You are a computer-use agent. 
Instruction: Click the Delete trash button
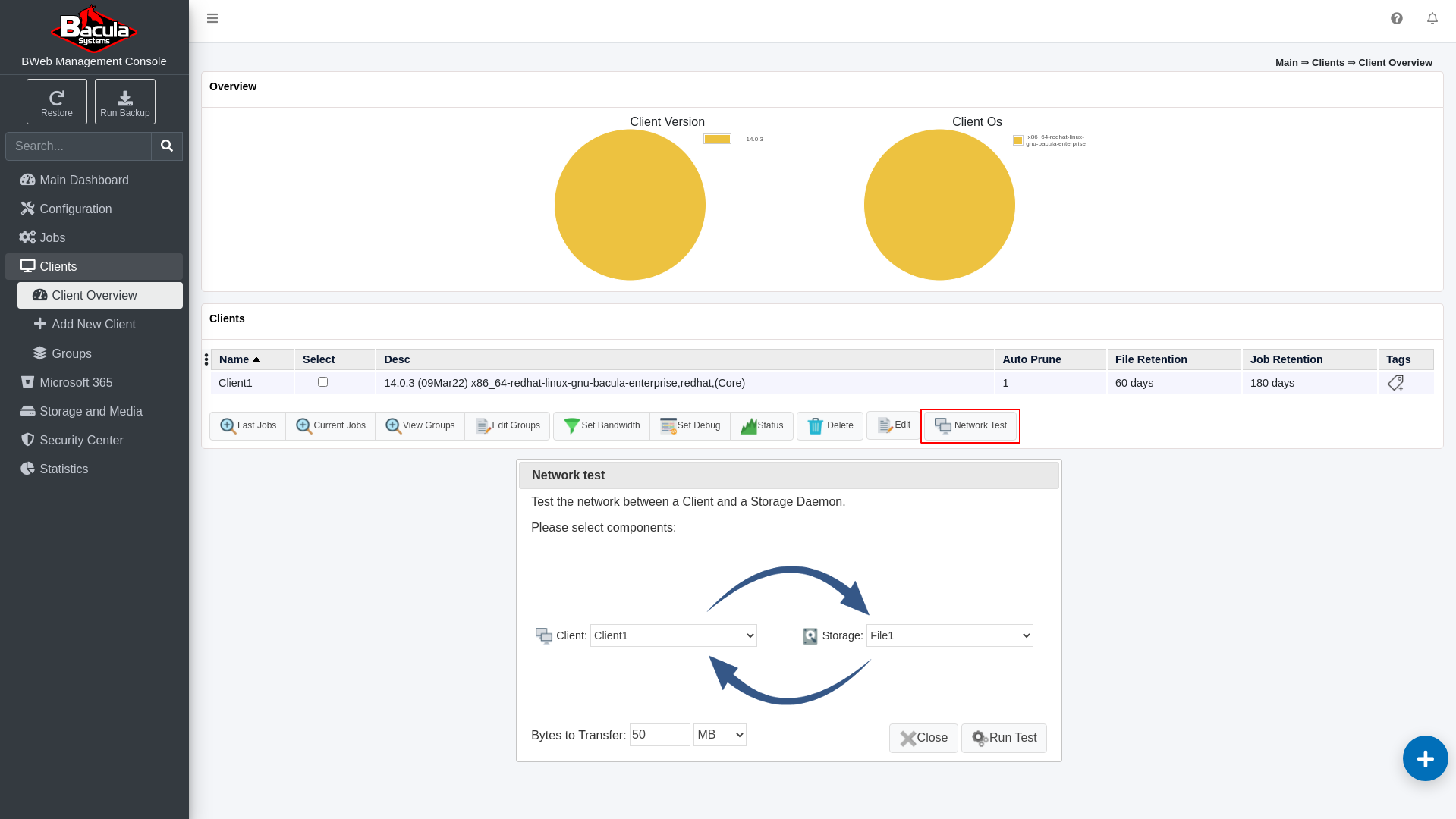click(830, 426)
